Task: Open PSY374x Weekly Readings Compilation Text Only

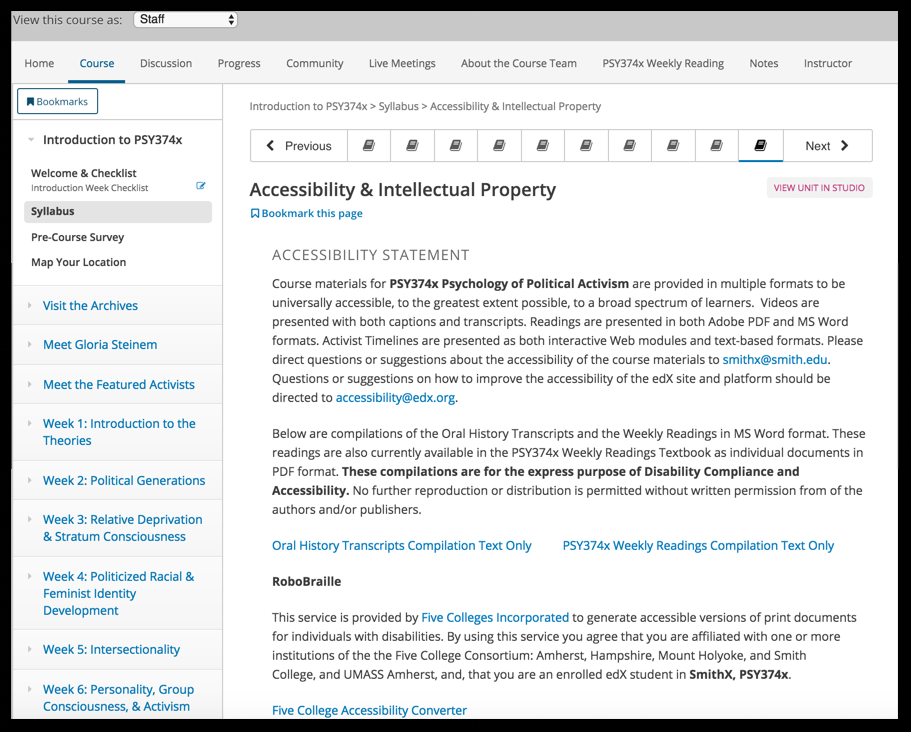Action: coord(698,546)
